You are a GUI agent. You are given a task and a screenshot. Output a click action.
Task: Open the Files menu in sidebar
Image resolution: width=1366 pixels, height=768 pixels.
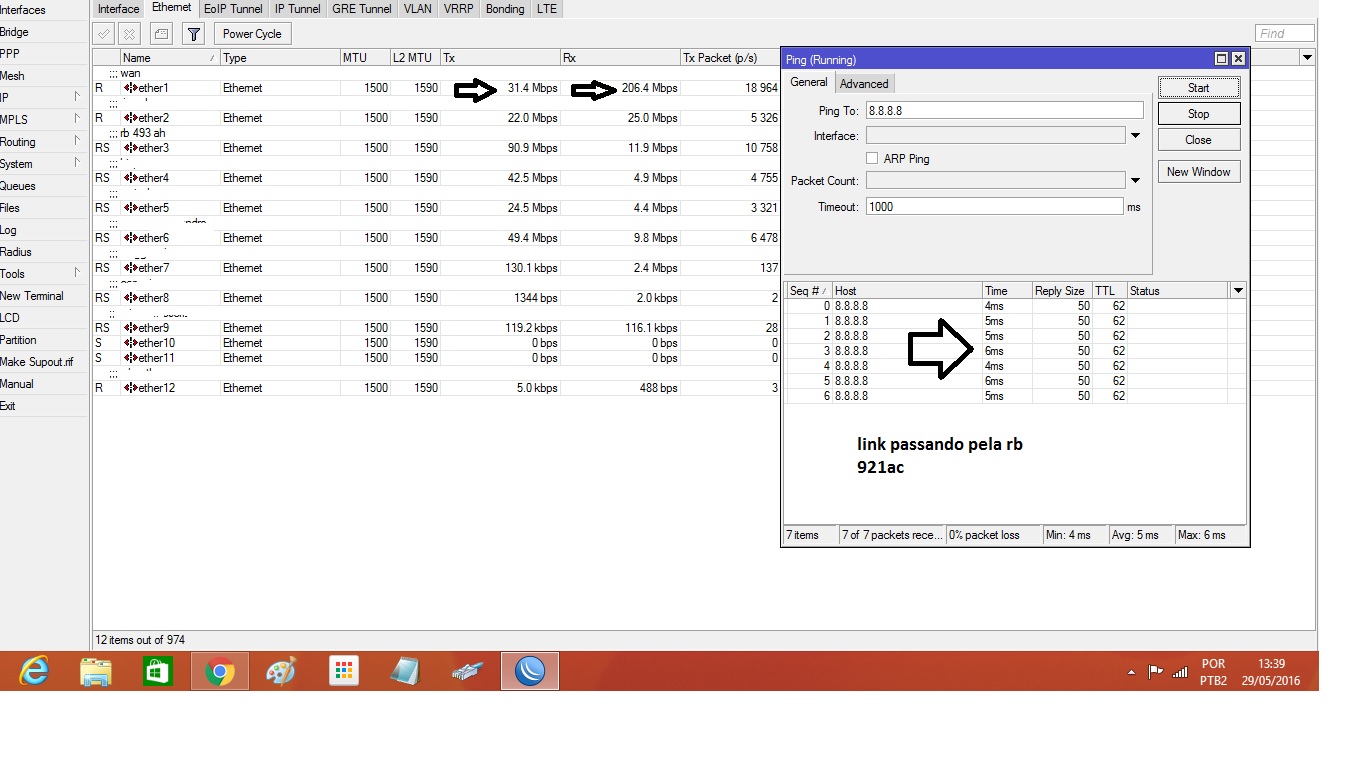10,208
